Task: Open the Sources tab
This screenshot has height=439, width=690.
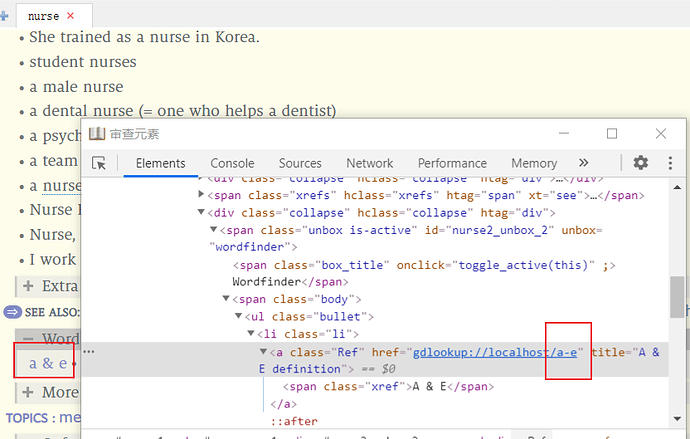Action: [x=300, y=163]
